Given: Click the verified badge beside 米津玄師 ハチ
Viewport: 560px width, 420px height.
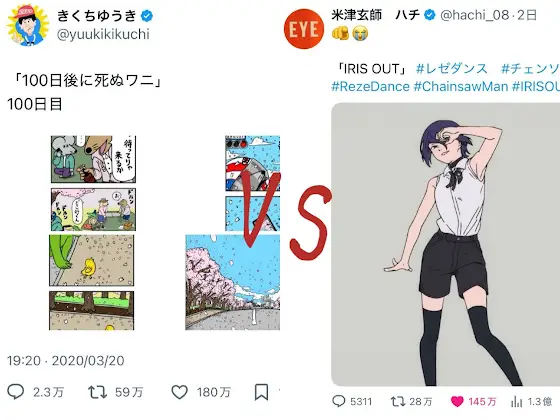Looking at the screenshot, I should click(x=430, y=15).
